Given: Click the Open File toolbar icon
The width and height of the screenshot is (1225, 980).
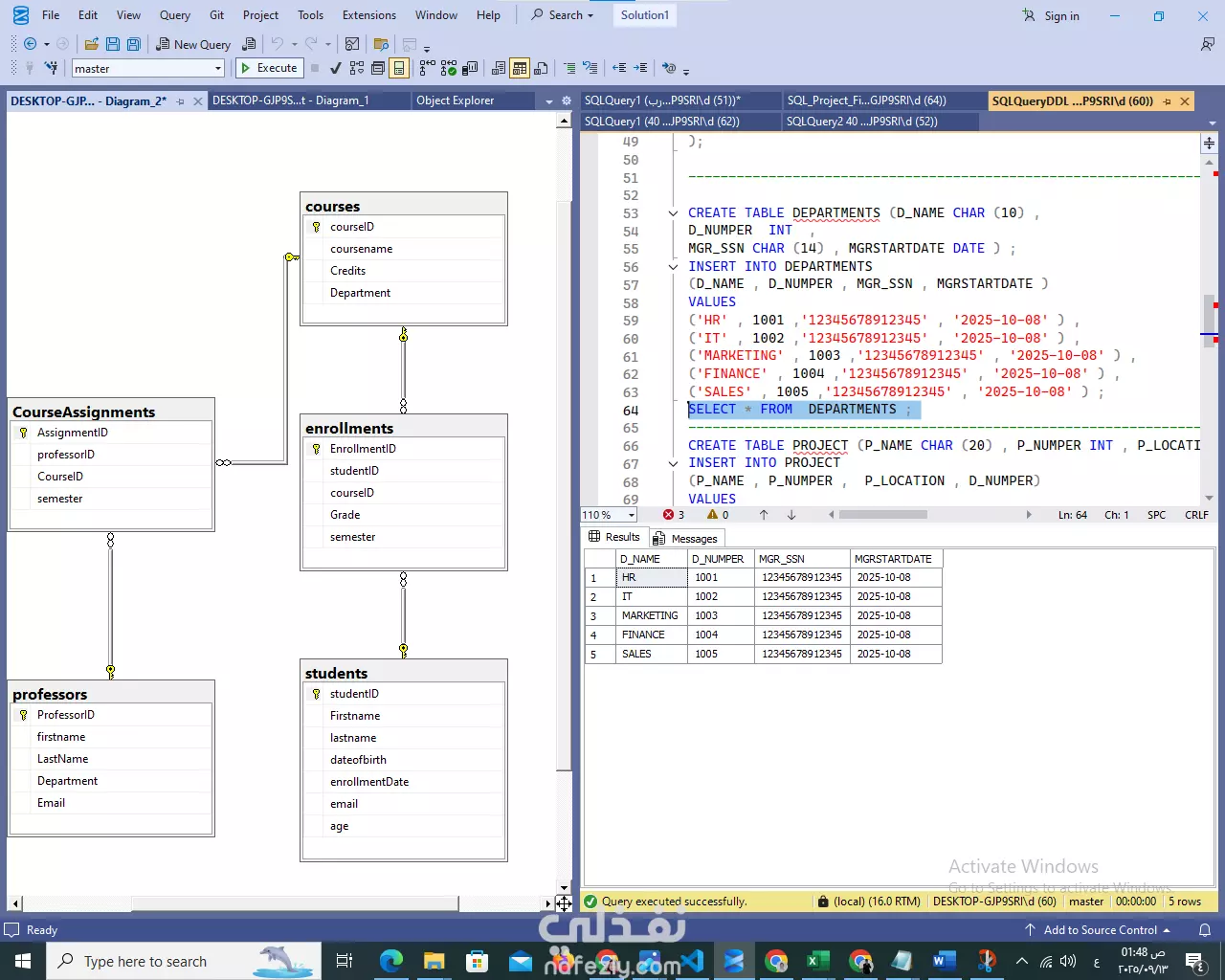Looking at the screenshot, I should (x=92, y=44).
